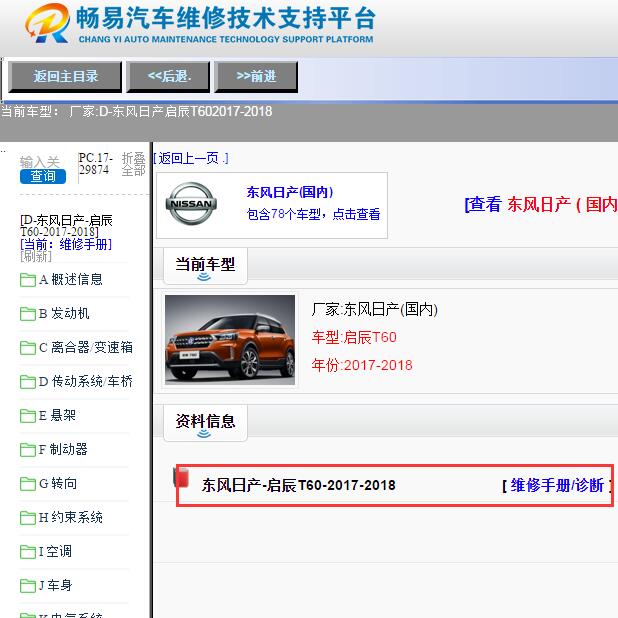Focus the keyword input field

tap(40, 162)
